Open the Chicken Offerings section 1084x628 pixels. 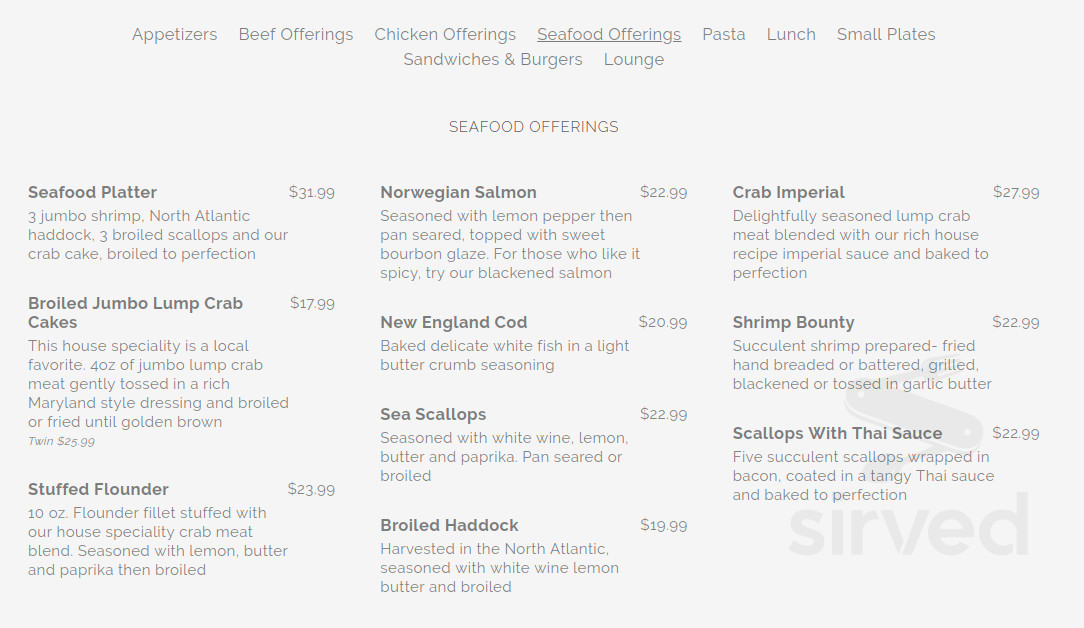click(x=445, y=34)
